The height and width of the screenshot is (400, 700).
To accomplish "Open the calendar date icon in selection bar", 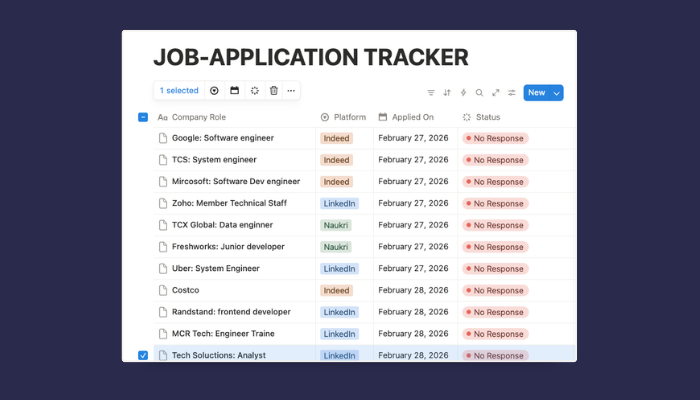I will [x=234, y=91].
